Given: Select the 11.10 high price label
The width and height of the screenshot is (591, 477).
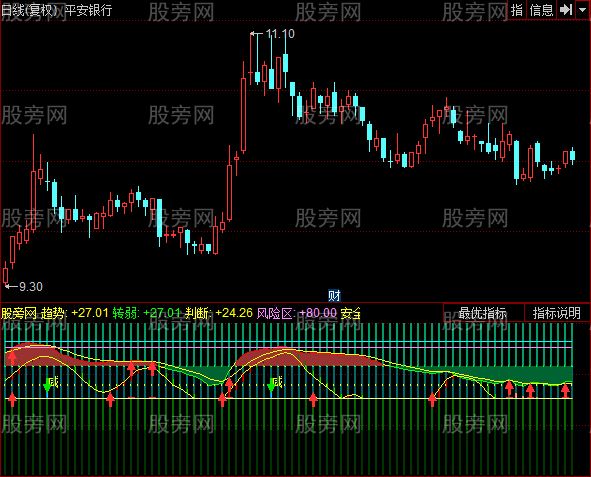Looking at the screenshot, I should pos(280,34).
